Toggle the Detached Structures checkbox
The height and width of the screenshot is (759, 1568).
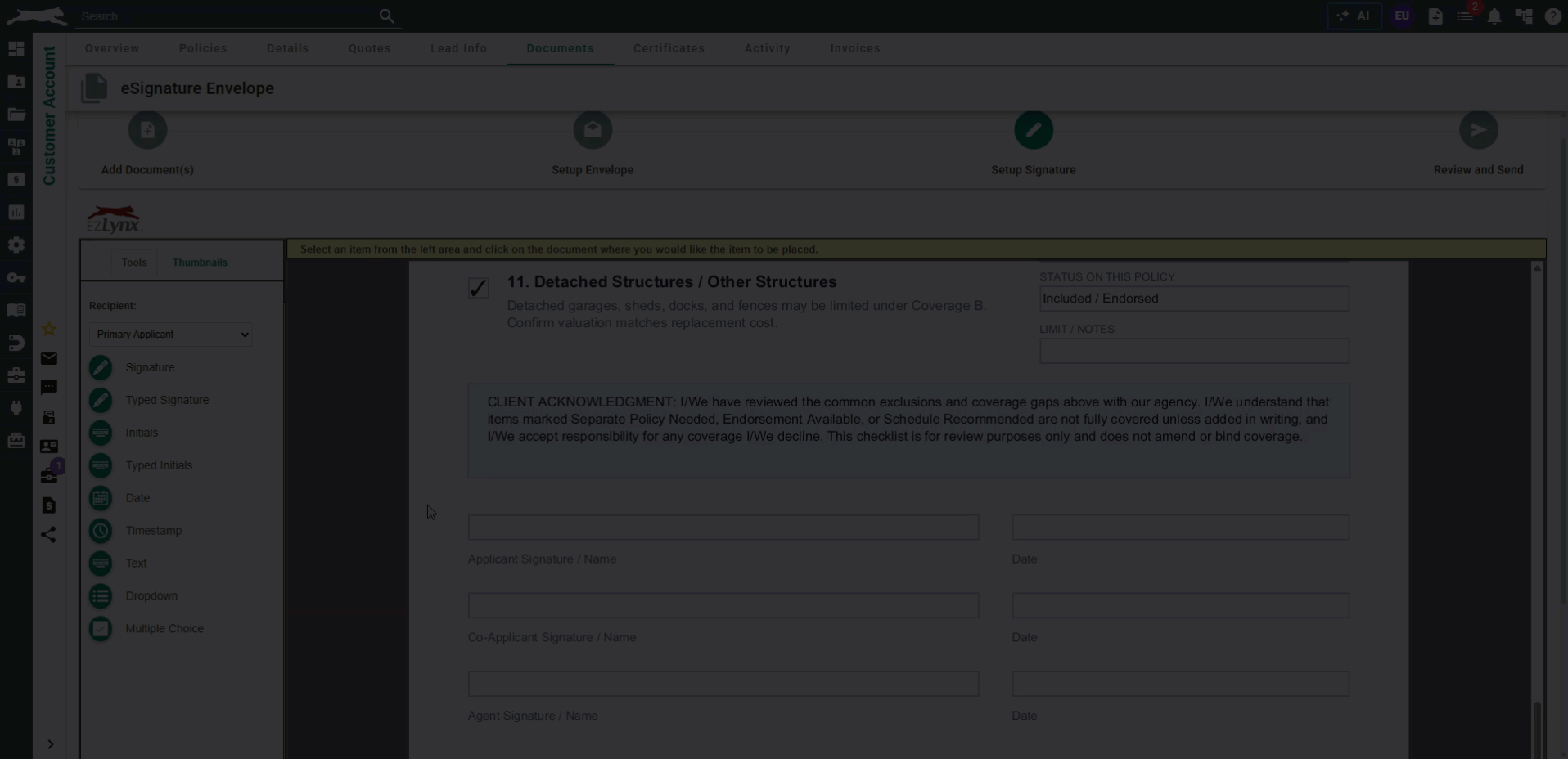[479, 288]
